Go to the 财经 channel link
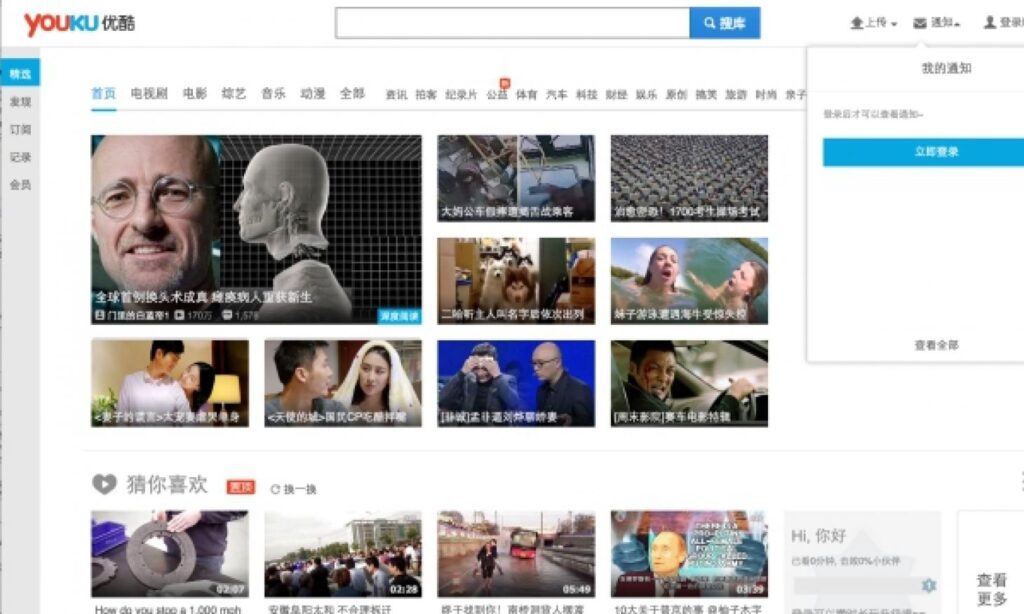This screenshot has height=614, width=1024. coord(616,95)
